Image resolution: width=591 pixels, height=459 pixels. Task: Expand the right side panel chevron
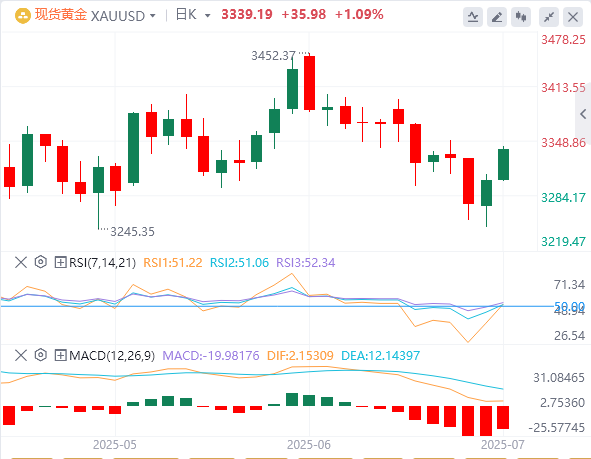[583, 113]
